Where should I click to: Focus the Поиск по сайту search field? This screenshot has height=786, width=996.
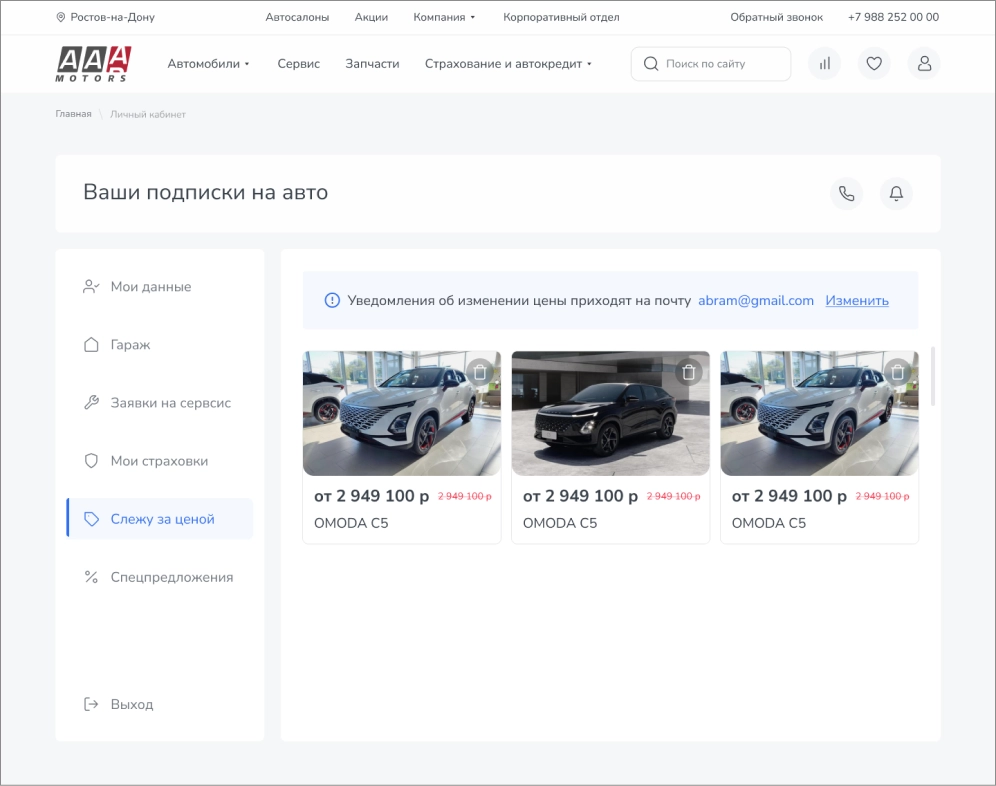click(x=711, y=64)
